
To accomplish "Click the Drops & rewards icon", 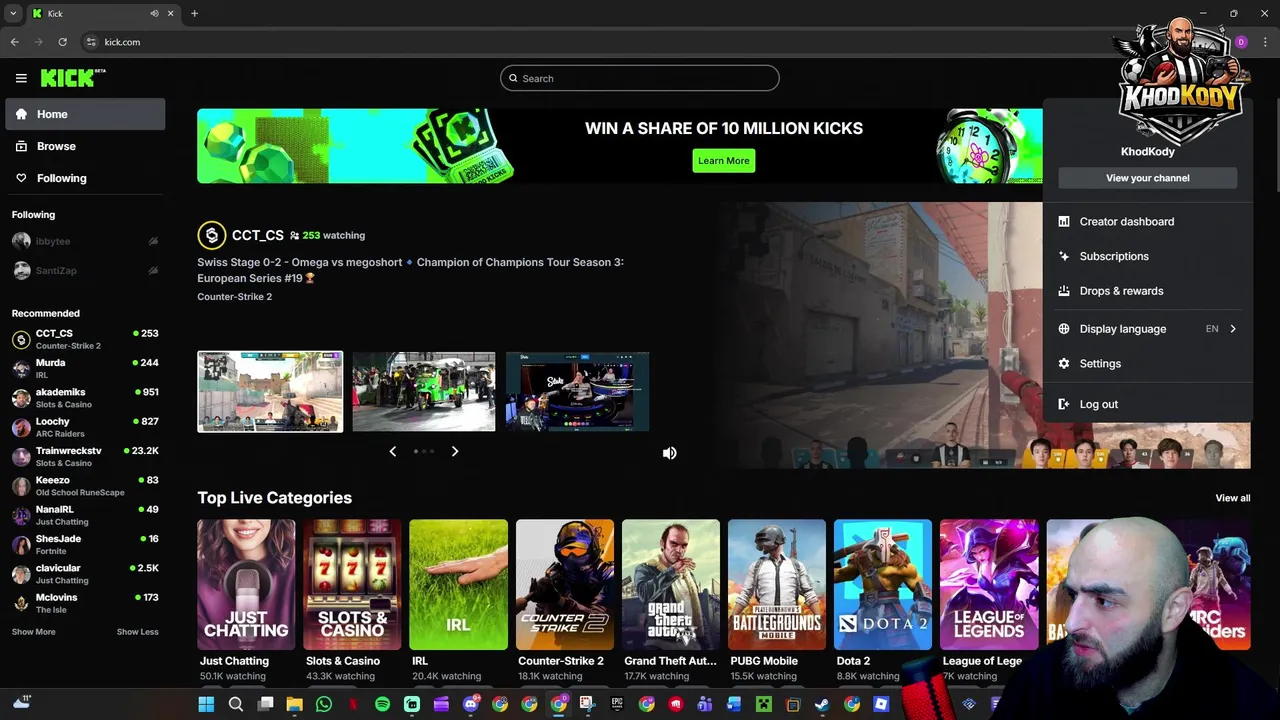I will 1064,291.
